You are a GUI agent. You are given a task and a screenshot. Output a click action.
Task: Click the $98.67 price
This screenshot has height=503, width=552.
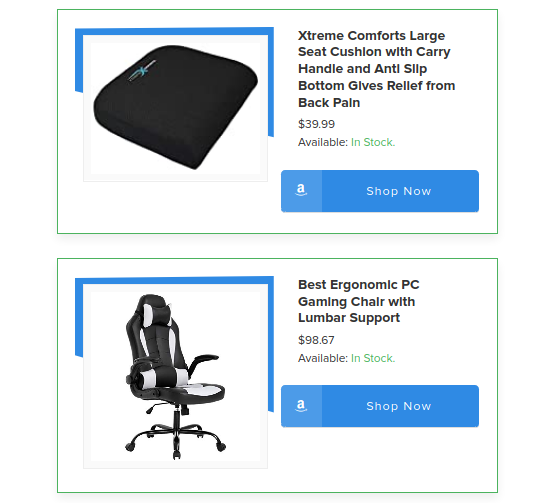click(x=316, y=340)
